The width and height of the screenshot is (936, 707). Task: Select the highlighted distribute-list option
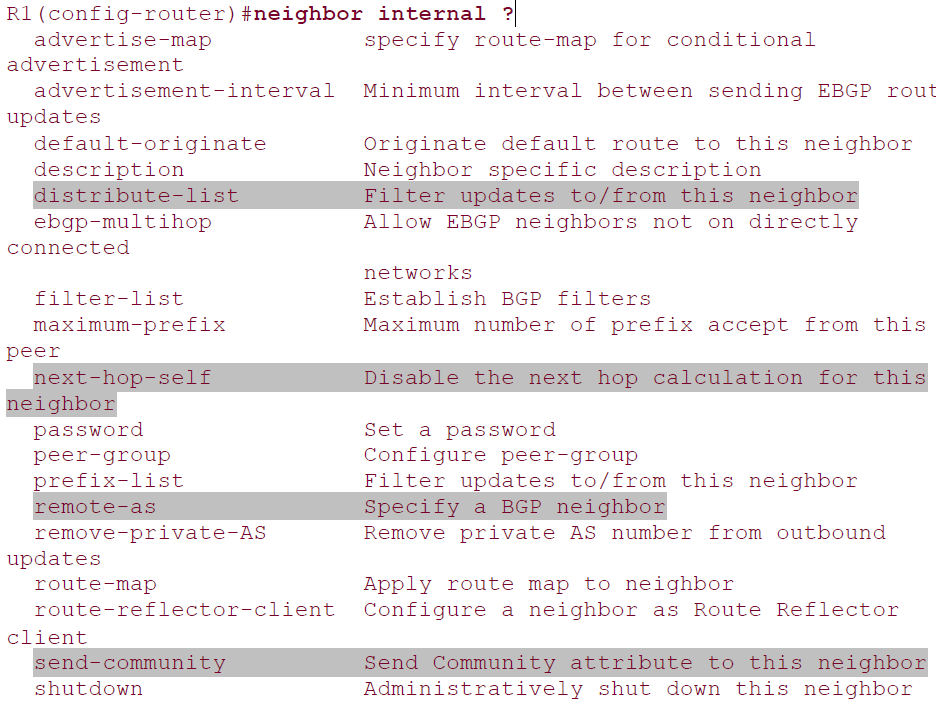click(x=136, y=196)
